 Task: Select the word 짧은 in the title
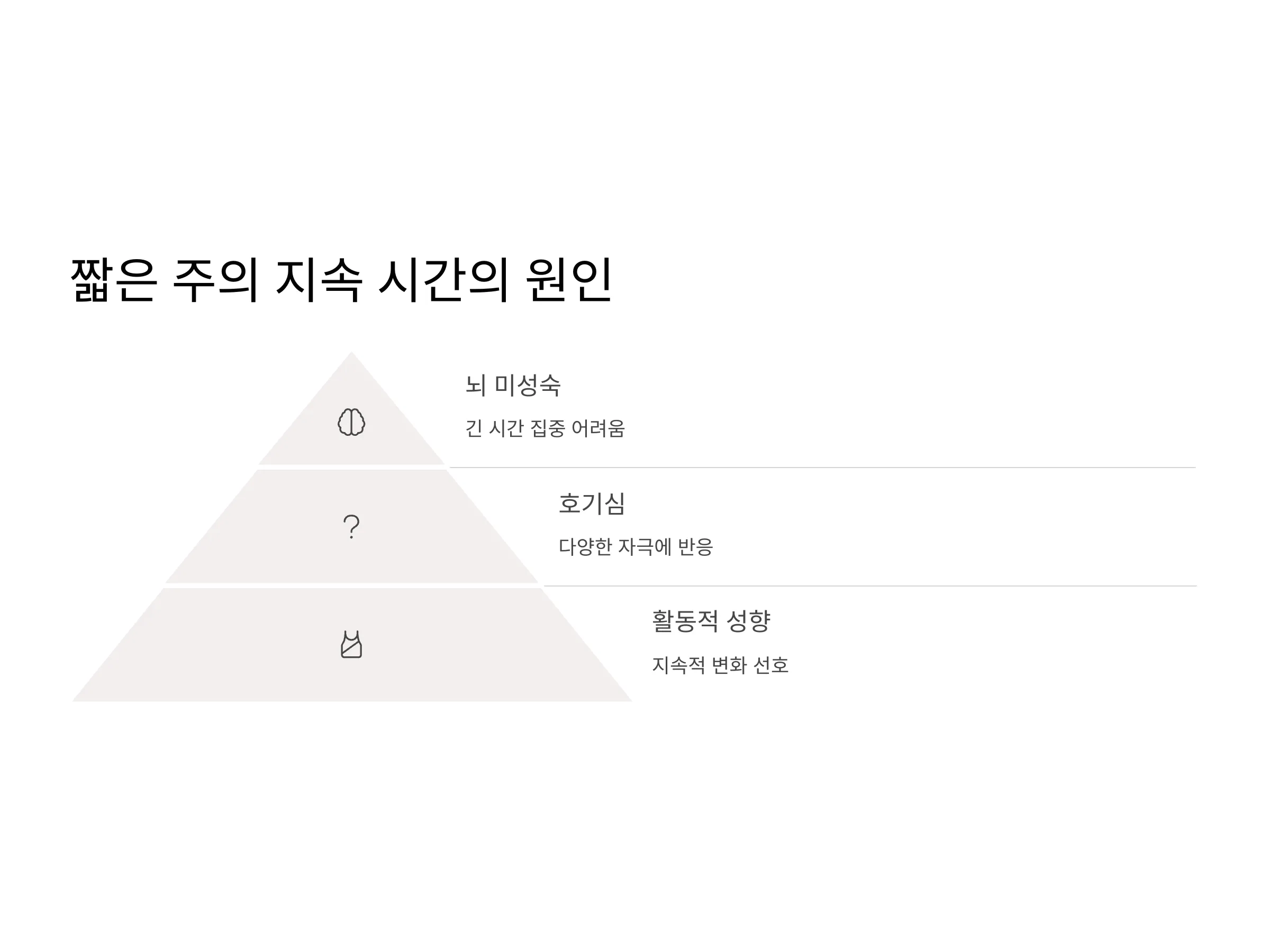113,280
